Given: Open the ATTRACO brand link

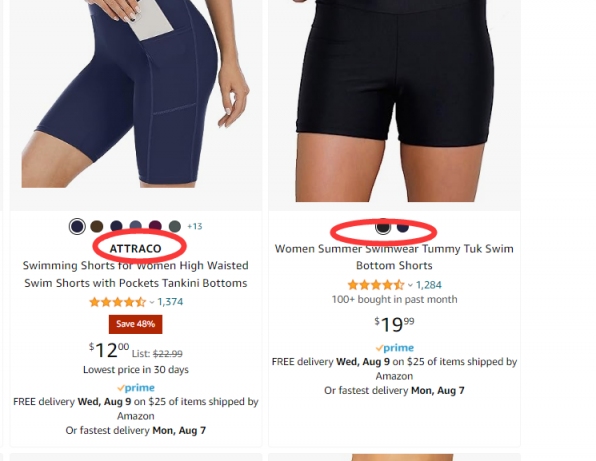Looking at the screenshot, I should pos(136,249).
